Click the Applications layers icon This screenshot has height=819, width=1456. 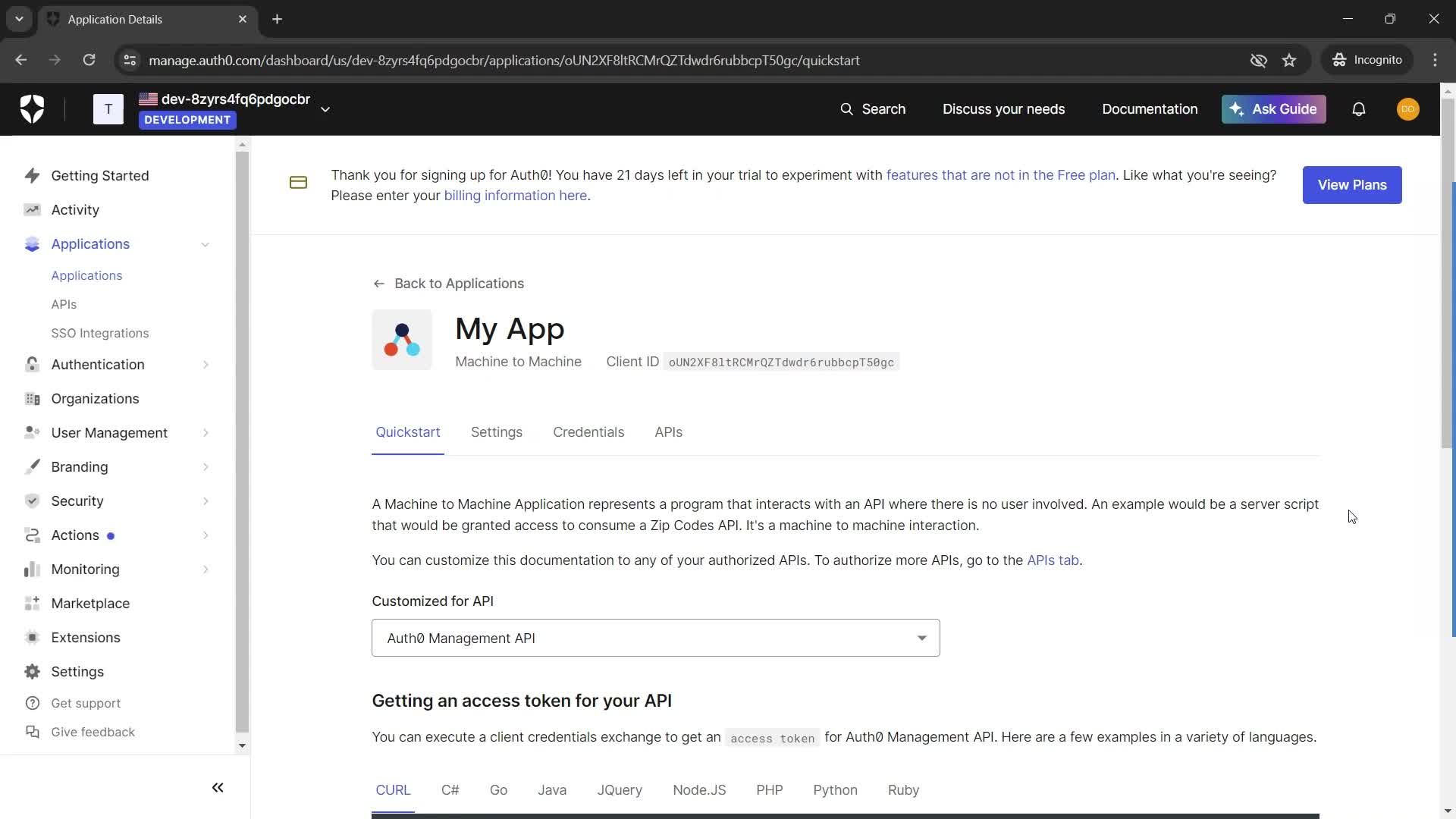(x=32, y=244)
